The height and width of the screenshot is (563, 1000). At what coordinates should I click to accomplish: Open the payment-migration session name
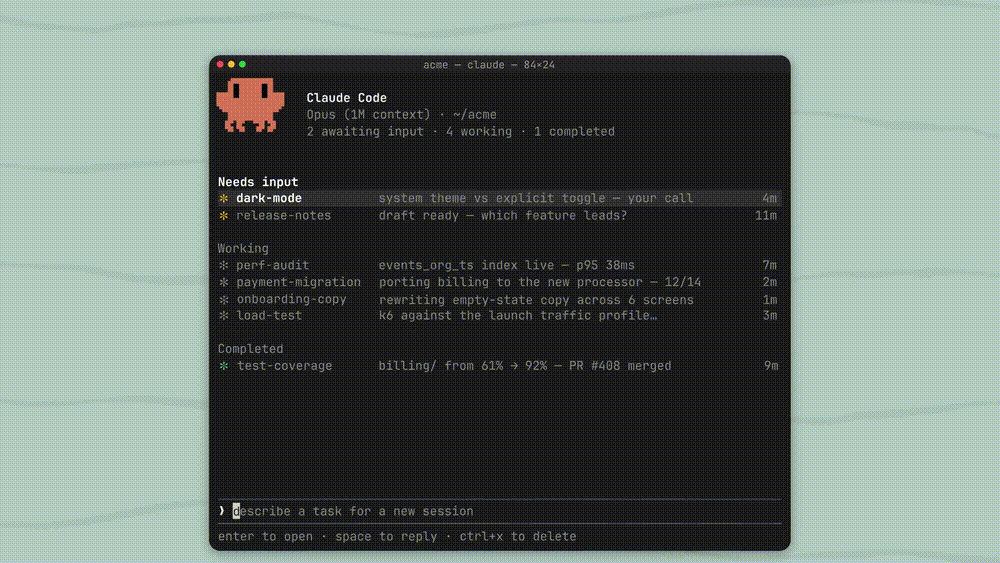tap(298, 282)
